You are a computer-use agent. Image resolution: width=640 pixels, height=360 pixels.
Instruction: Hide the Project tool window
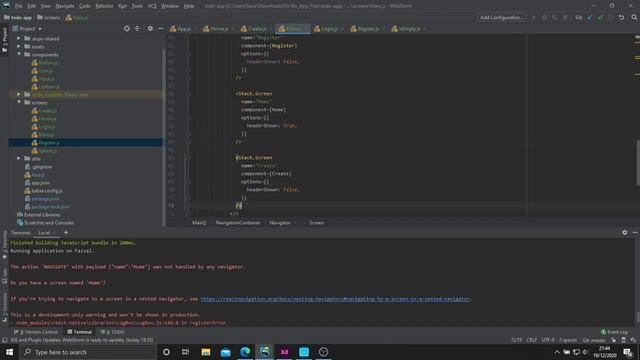[x=161, y=29]
